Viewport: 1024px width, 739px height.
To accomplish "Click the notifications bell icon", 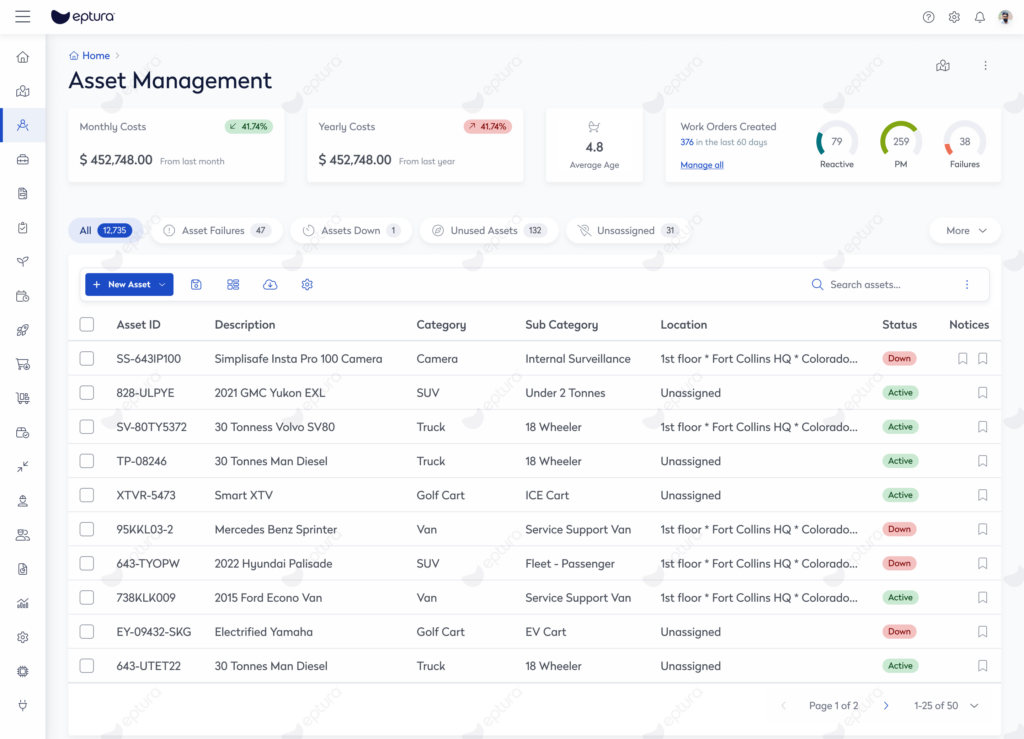I will [979, 17].
